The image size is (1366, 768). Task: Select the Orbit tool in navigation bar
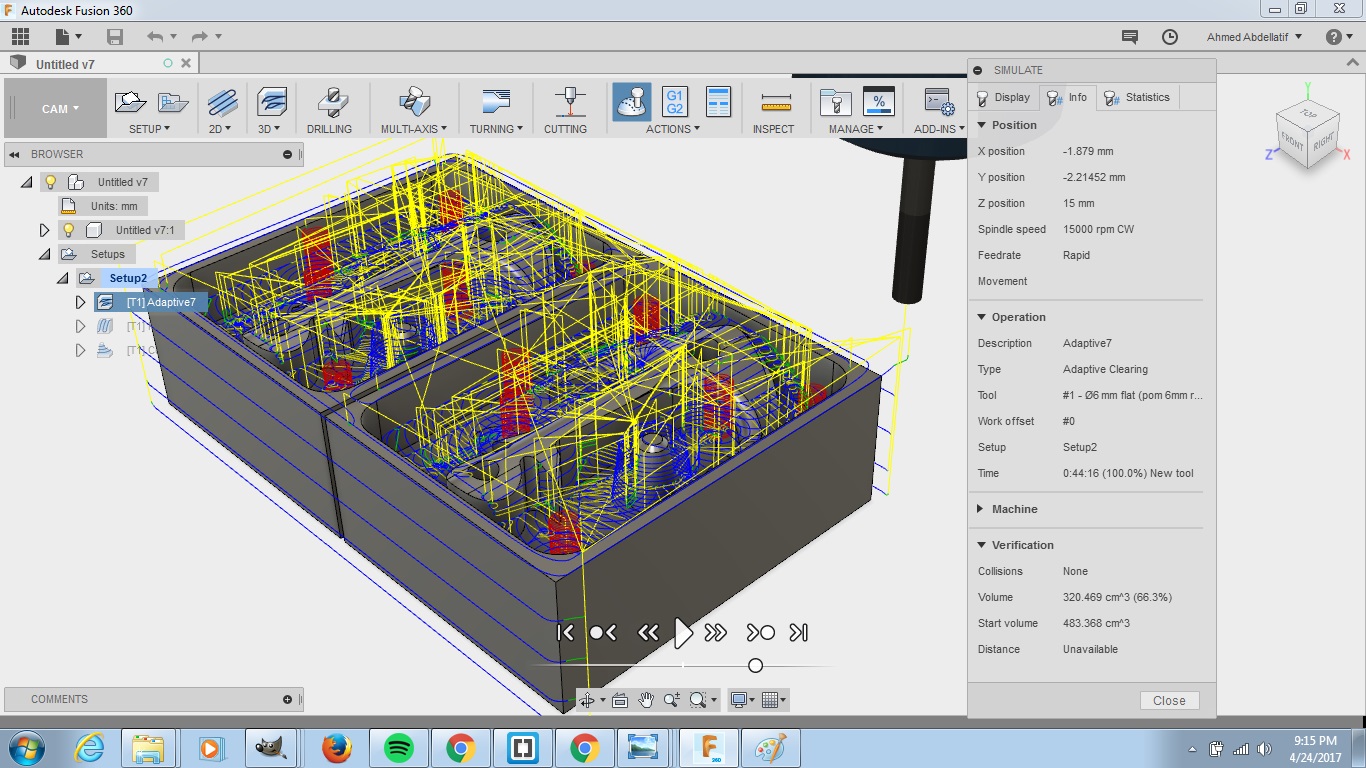point(589,700)
